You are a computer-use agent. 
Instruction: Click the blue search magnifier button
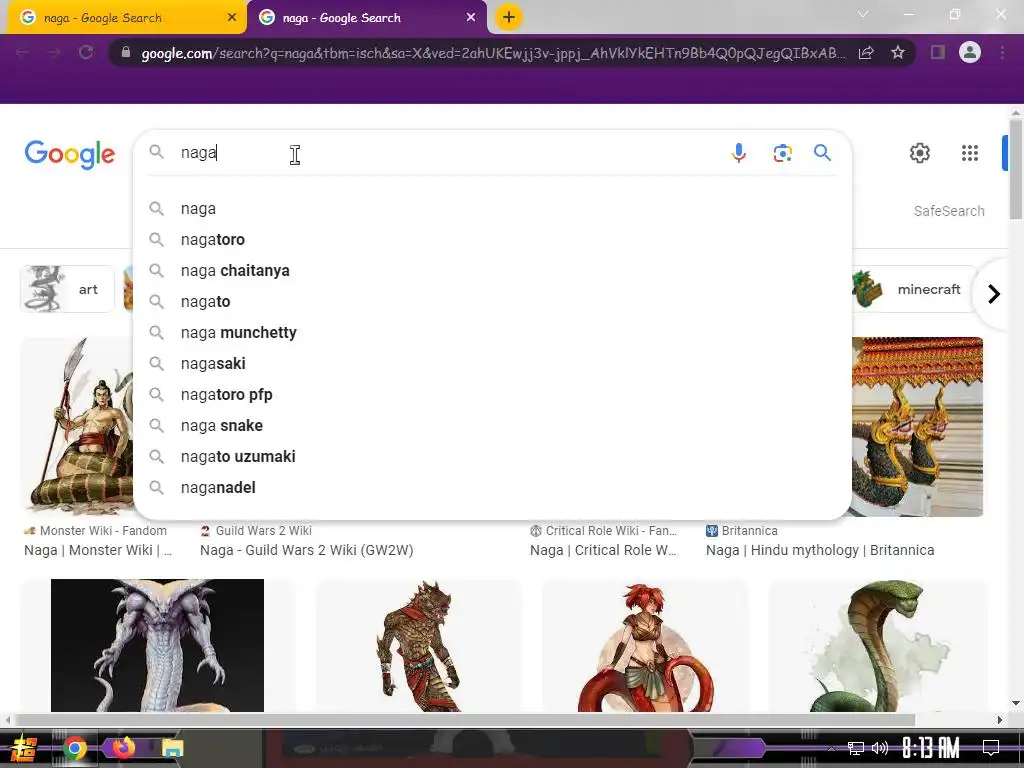822,153
